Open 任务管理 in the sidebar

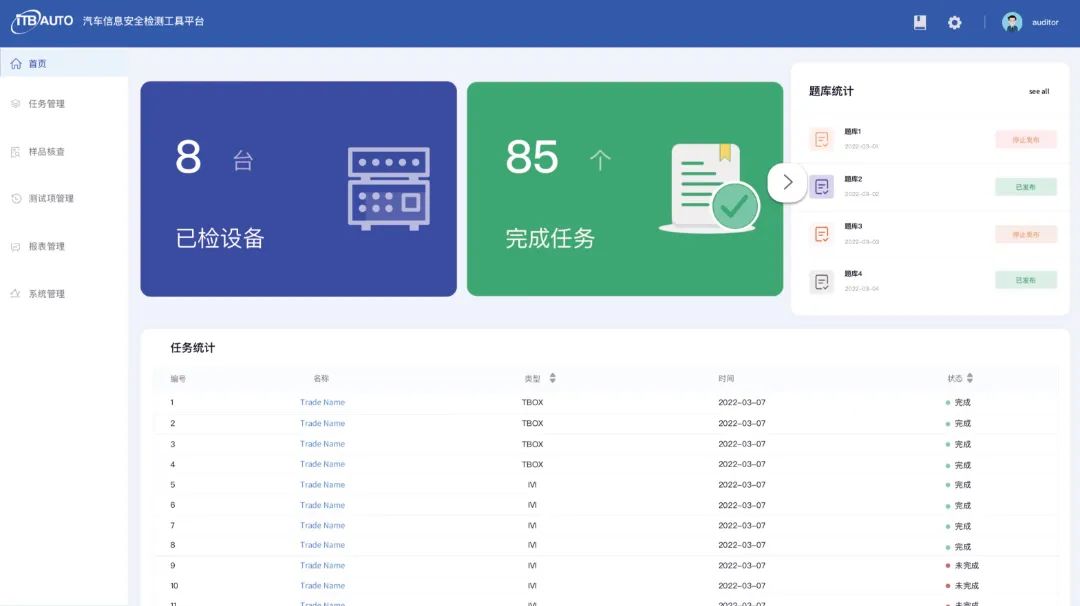(46, 104)
